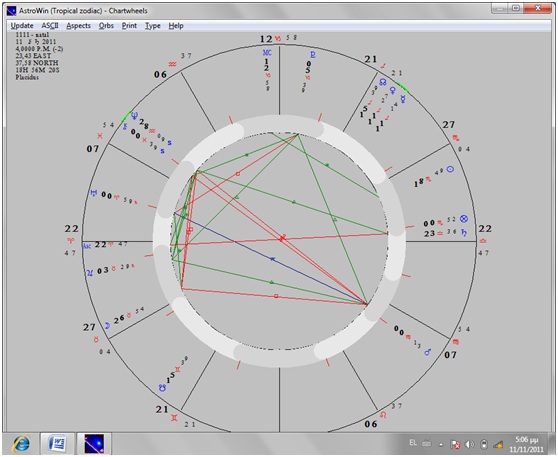Click the Asc label at 22 Aries
This screenshot has height=457, width=558.
(88, 246)
